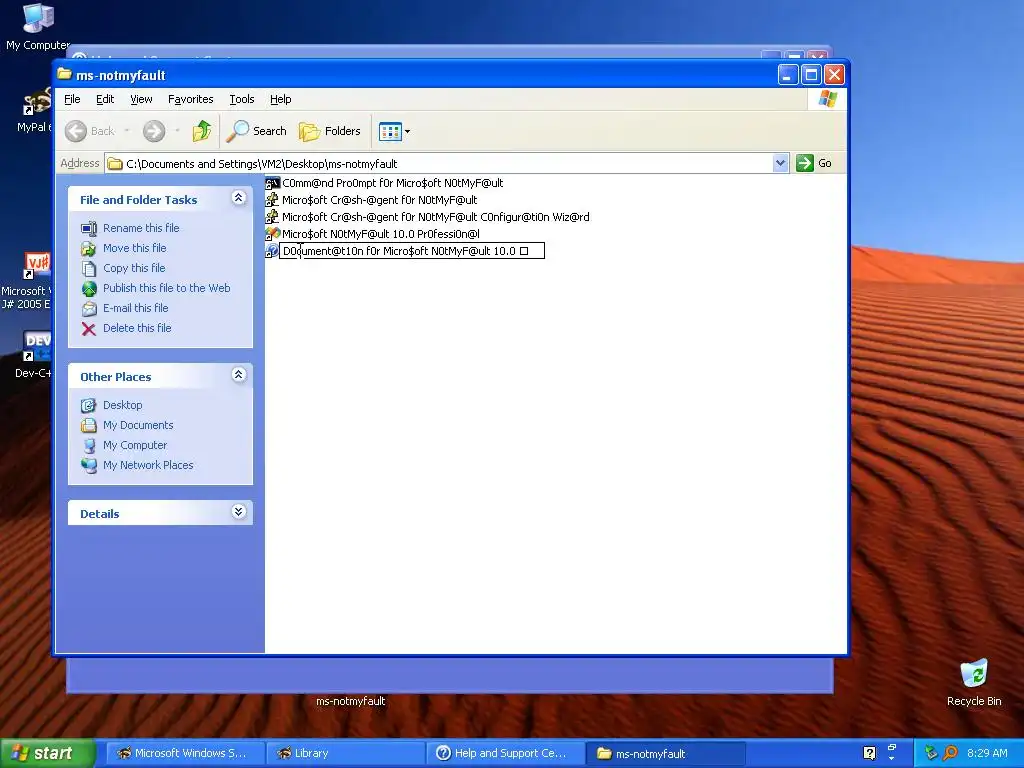
Task: Click the Forward navigation arrow icon
Action: [154, 131]
